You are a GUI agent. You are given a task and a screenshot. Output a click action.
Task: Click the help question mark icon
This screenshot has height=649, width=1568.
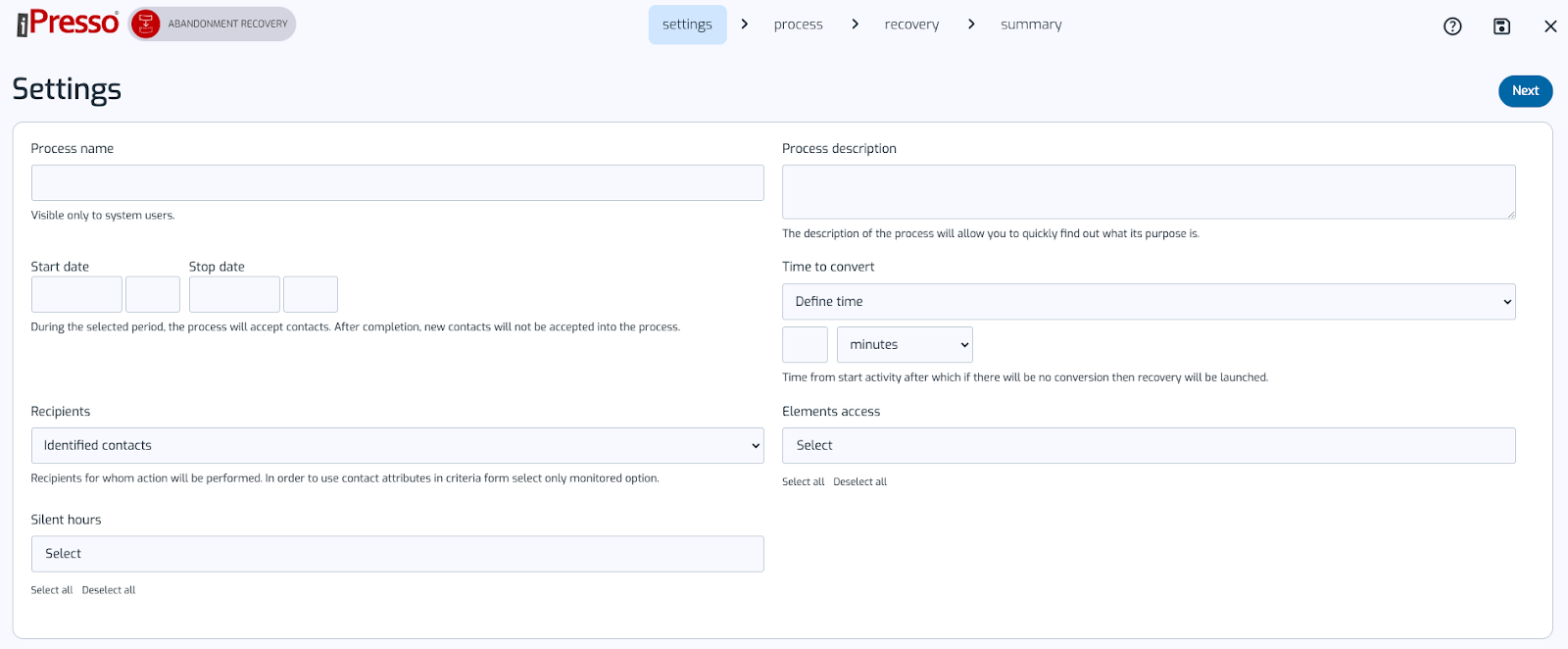(1452, 26)
